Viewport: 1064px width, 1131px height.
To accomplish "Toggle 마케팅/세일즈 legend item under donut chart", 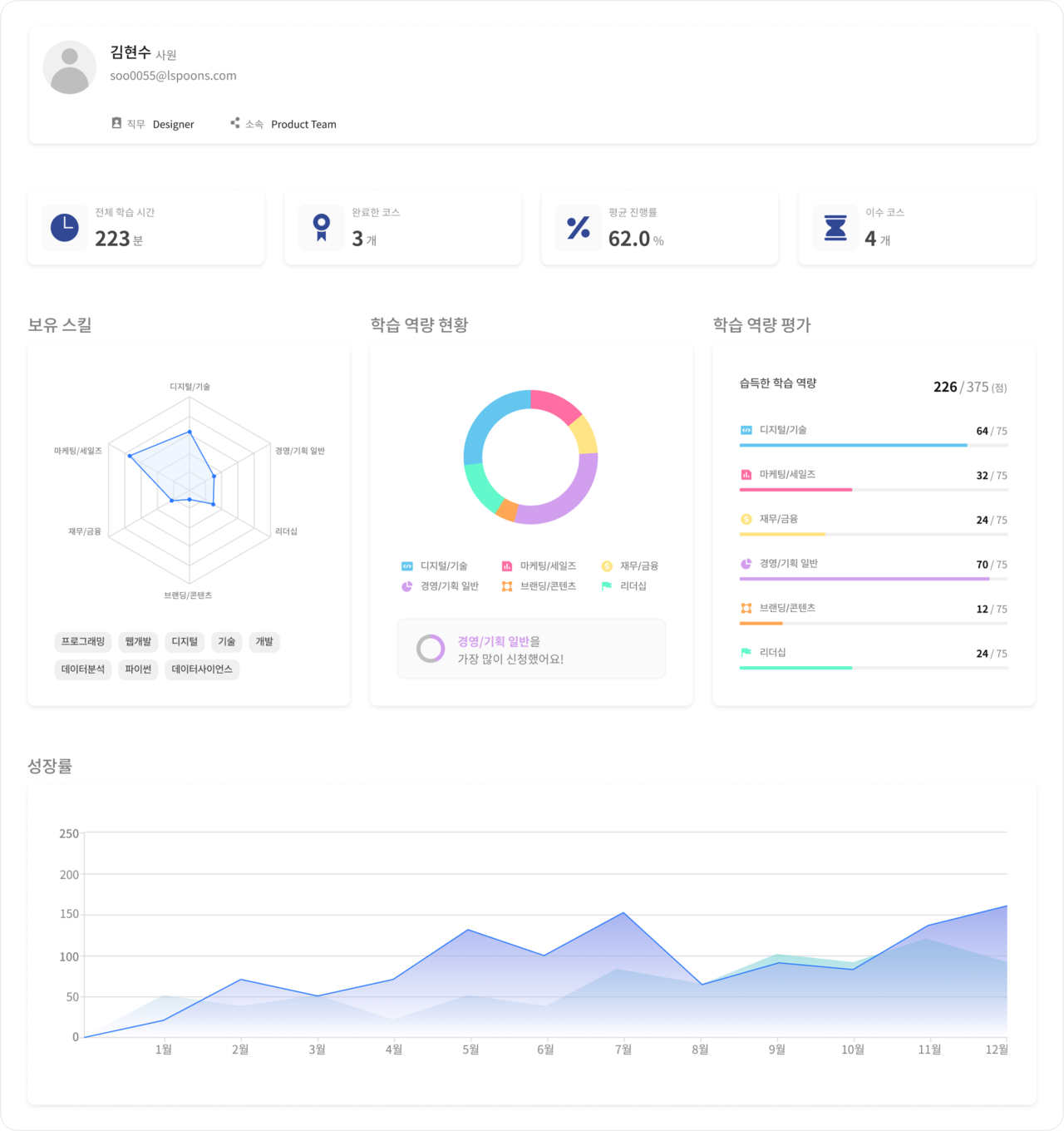I will 539,566.
